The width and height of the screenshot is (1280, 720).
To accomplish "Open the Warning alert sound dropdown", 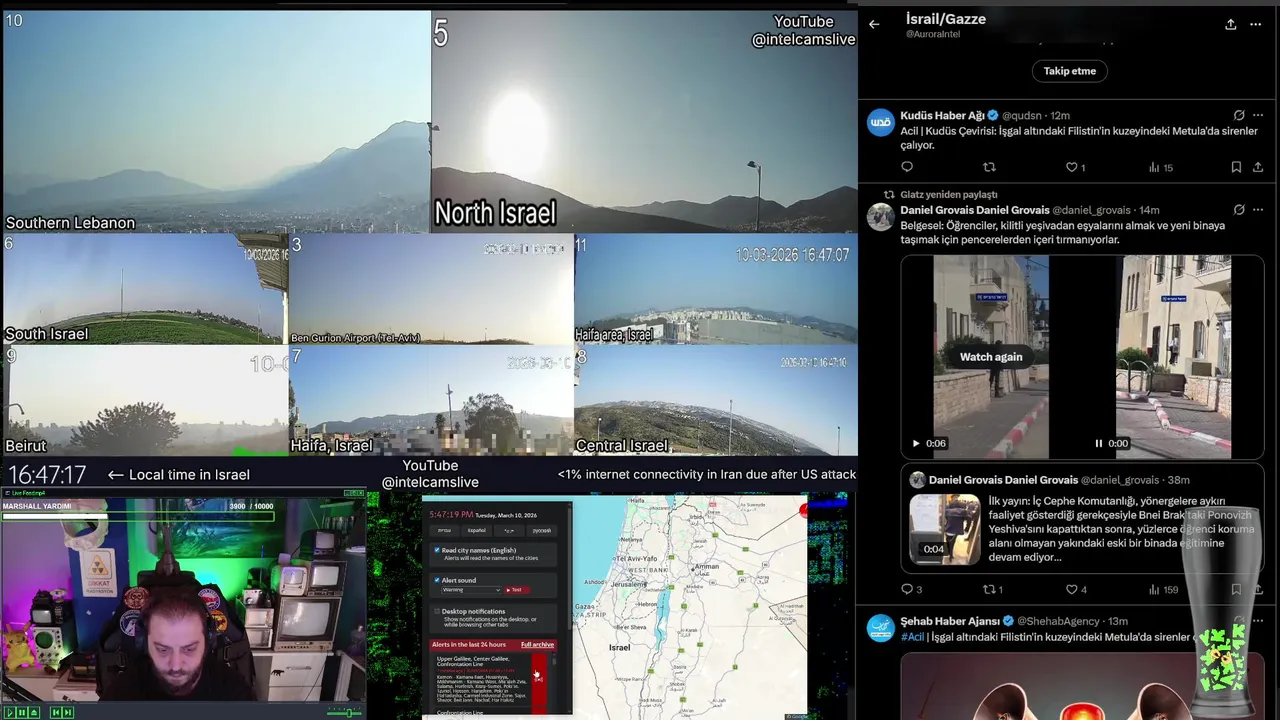I will click(471, 590).
